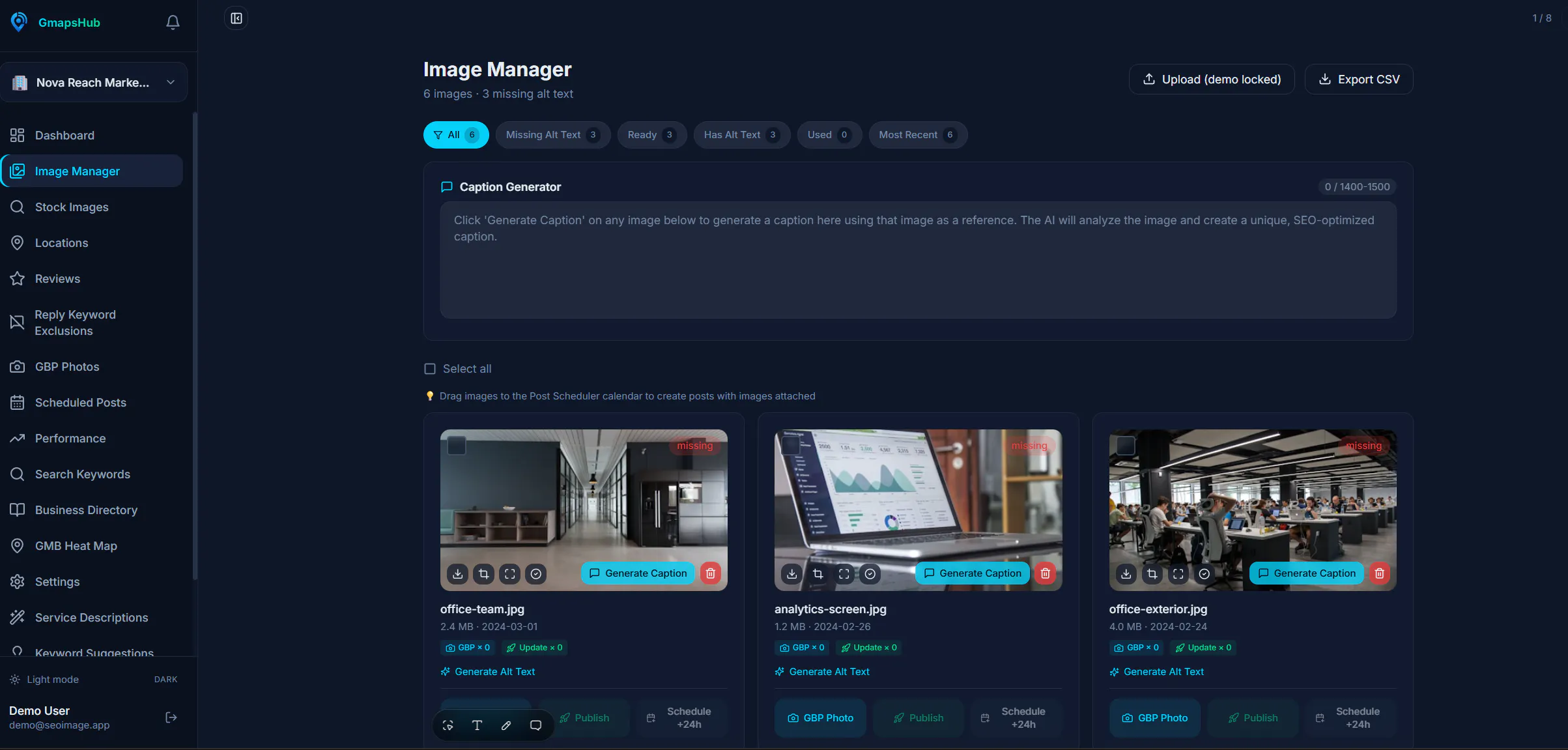1568x750 pixels.
Task: Crop the analytics-screen.jpg image
Action: click(x=818, y=573)
